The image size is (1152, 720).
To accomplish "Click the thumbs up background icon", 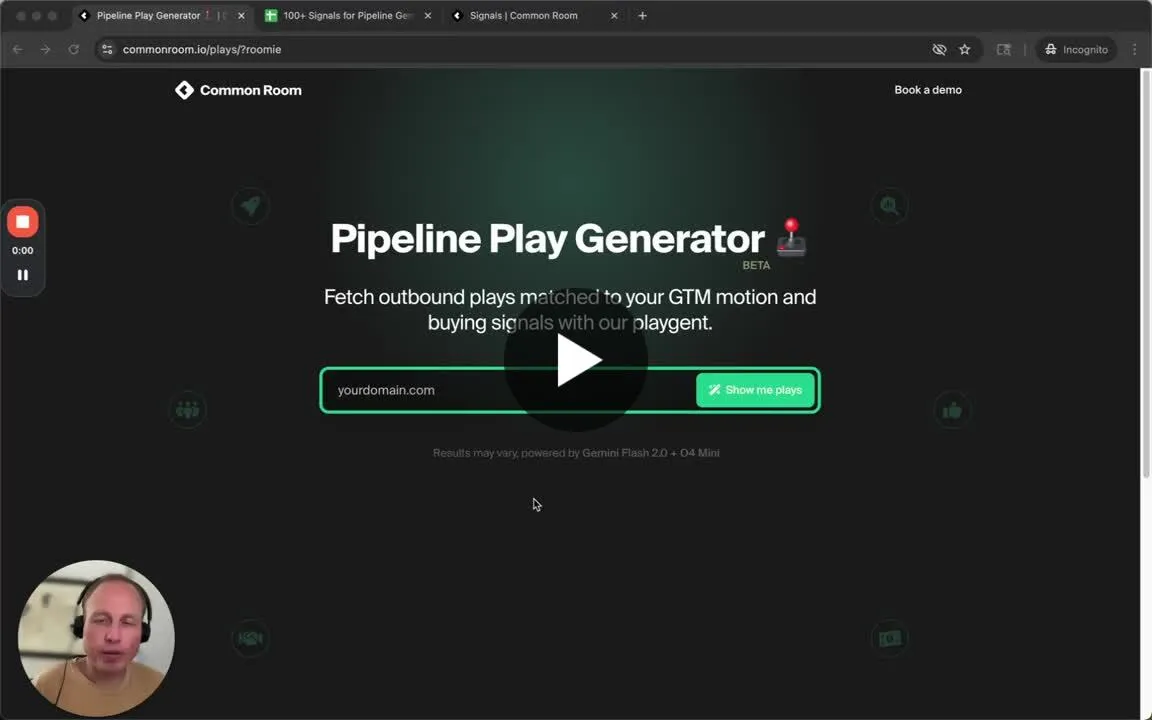I will tap(951, 410).
